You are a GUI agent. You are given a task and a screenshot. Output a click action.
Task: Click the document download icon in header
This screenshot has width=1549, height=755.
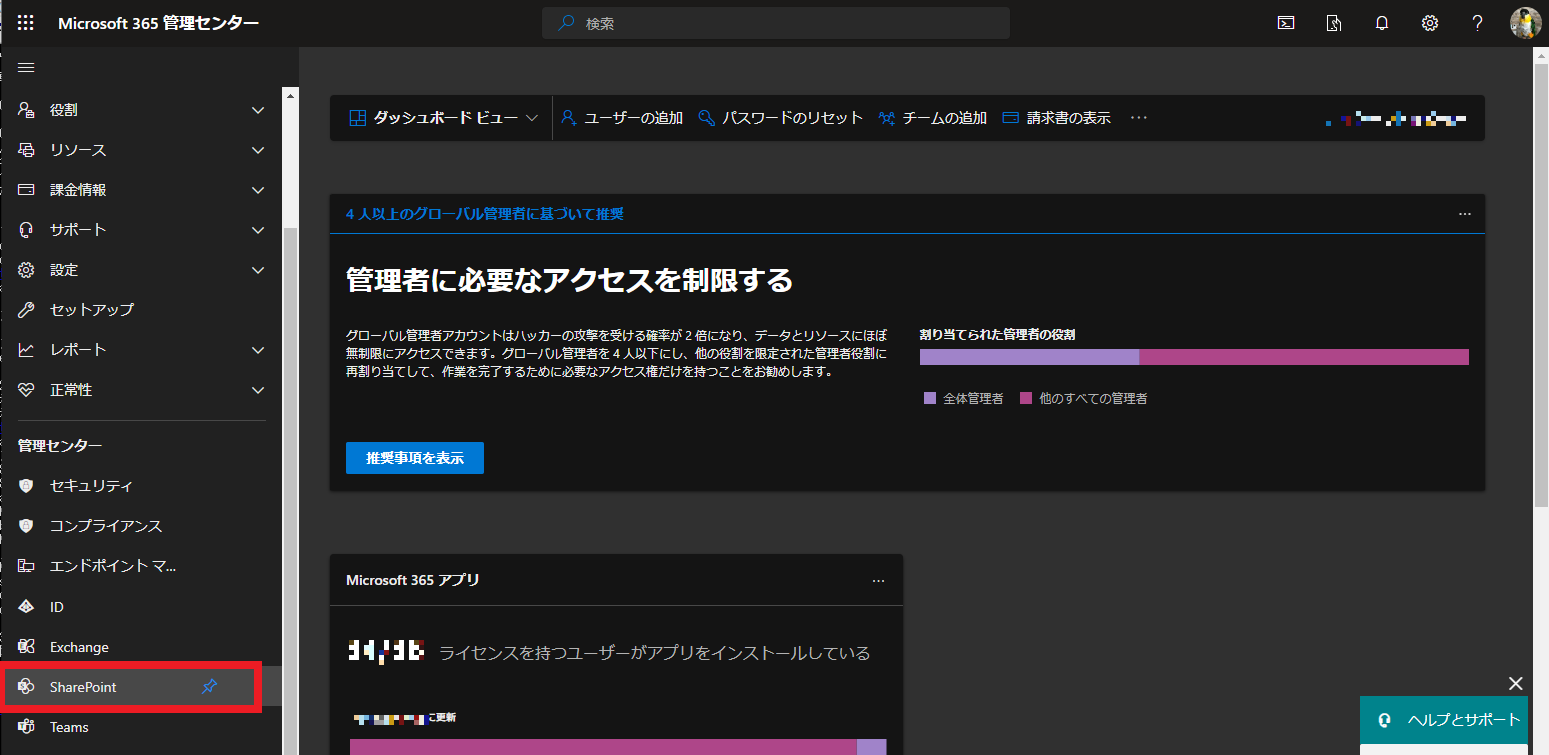click(1334, 23)
